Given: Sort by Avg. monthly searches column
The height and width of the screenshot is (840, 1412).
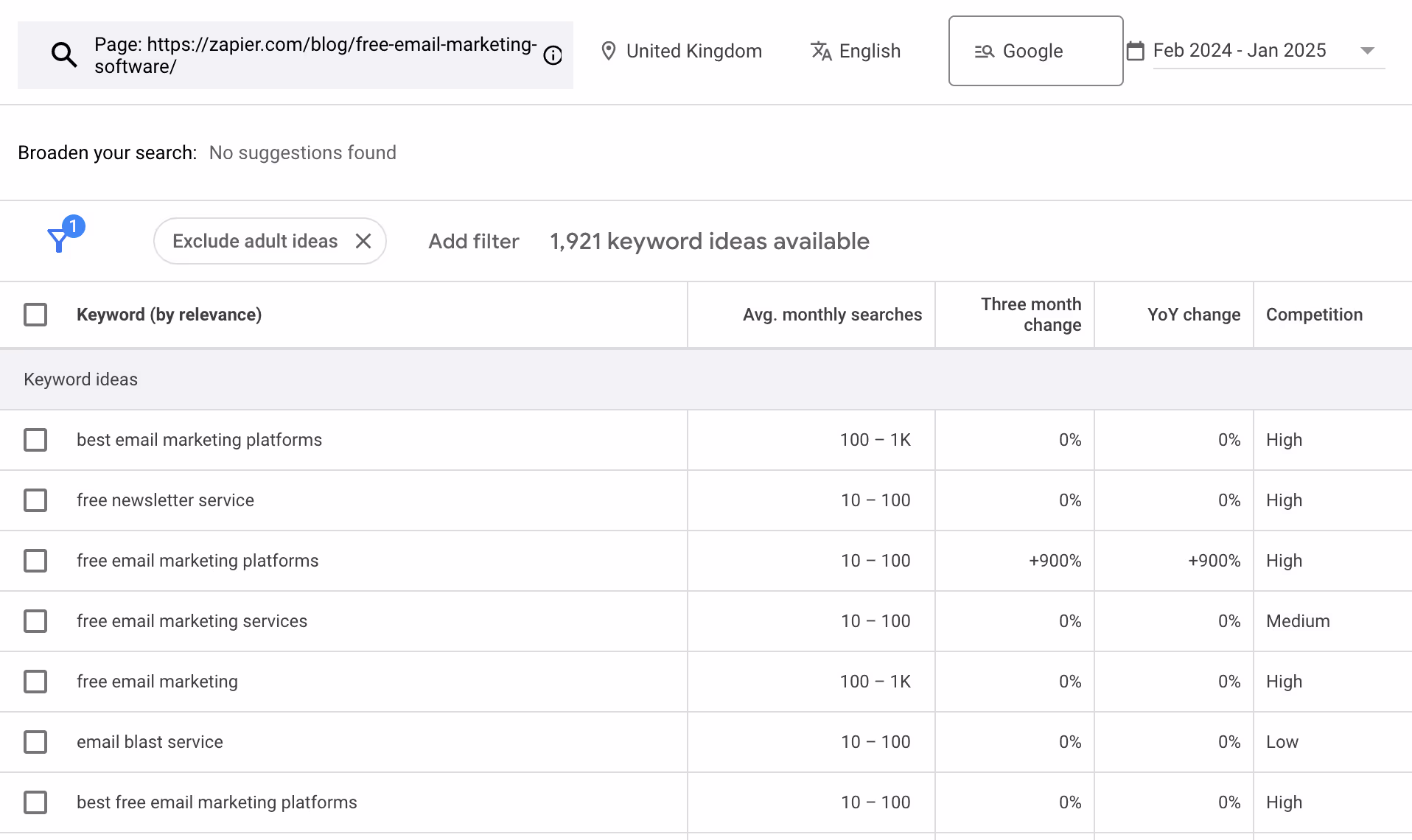Looking at the screenshot, I should (832, 315).
